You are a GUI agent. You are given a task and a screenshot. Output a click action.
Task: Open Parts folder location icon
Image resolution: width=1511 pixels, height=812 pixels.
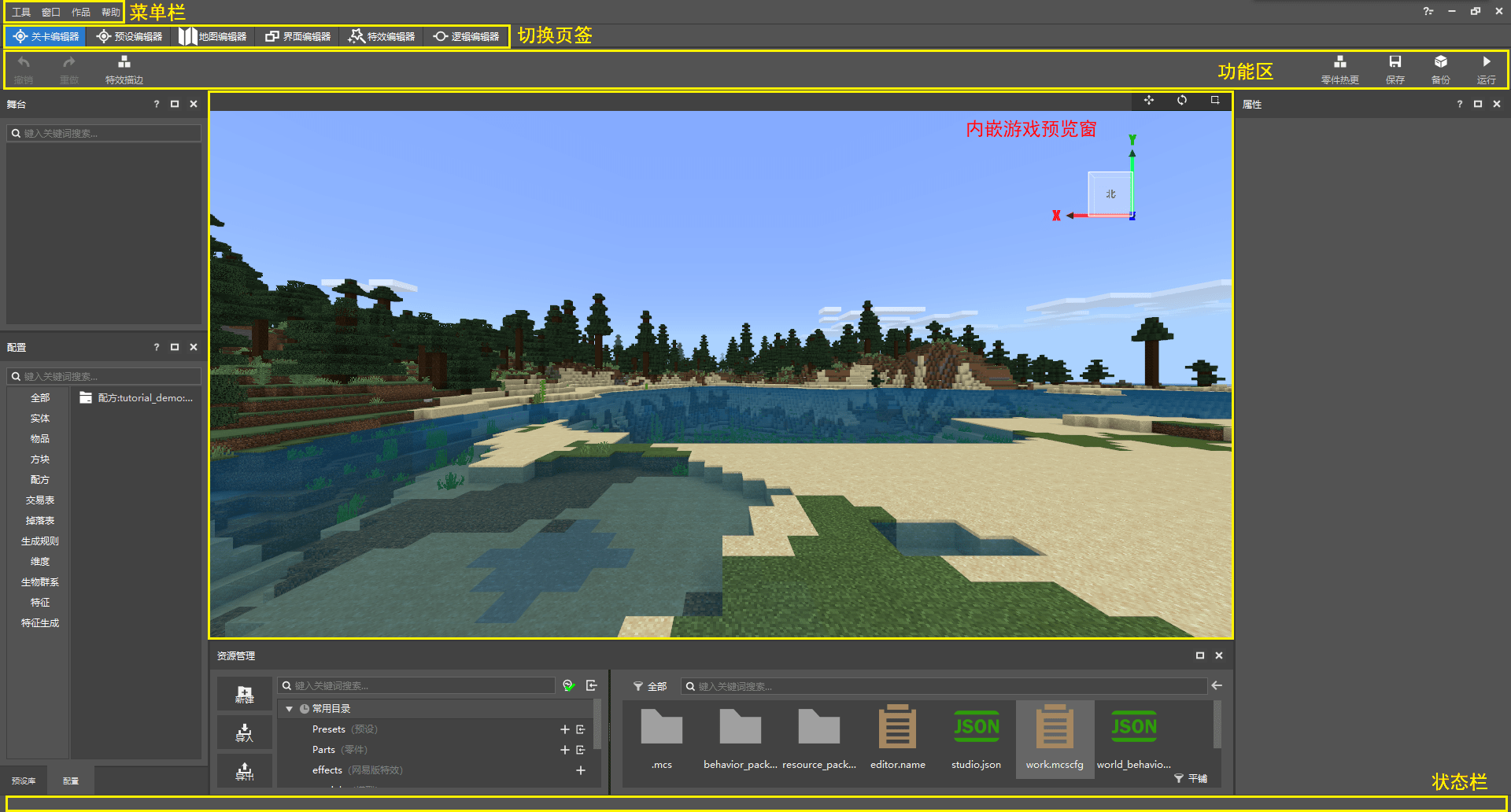[x=581, y=750]
